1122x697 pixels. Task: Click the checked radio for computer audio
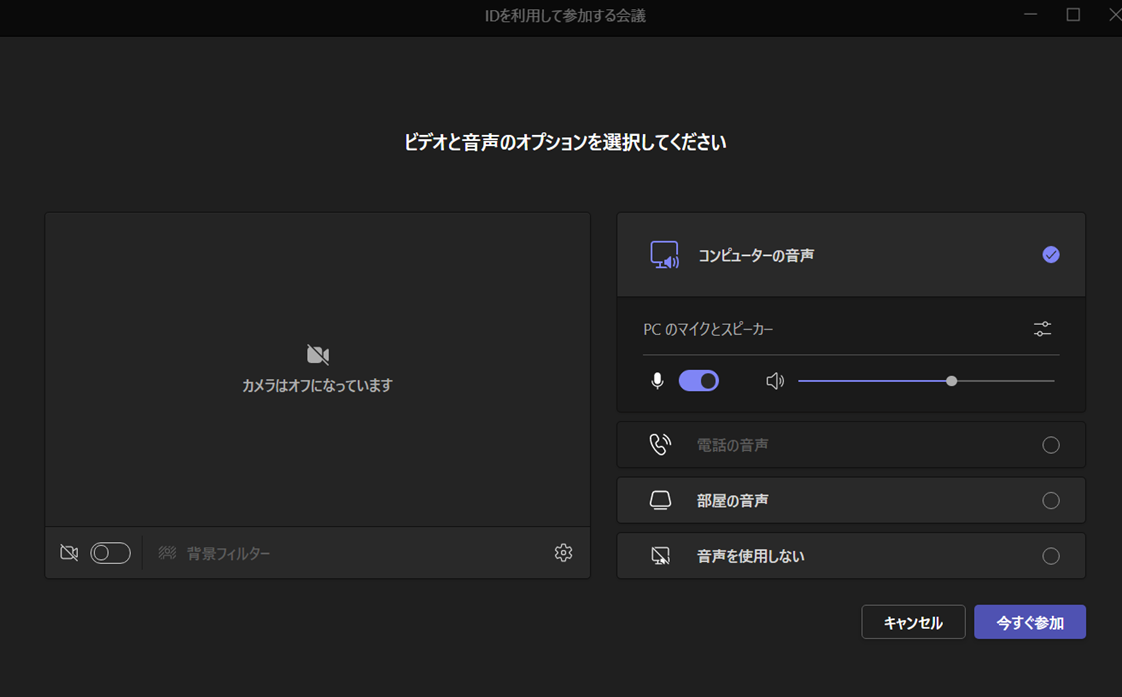point(1050,255)
